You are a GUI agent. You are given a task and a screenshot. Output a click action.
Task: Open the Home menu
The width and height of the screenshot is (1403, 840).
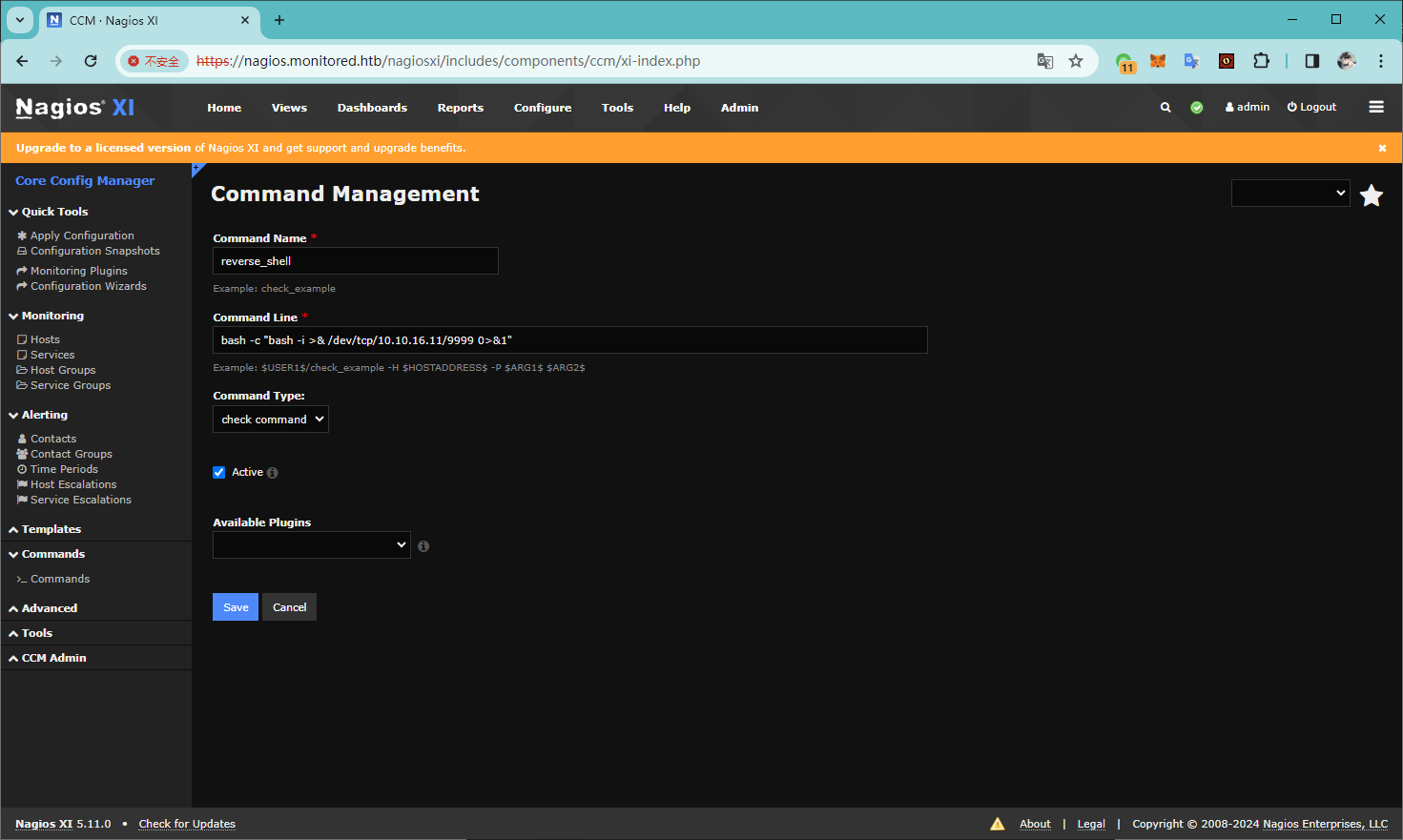[224, 108]
